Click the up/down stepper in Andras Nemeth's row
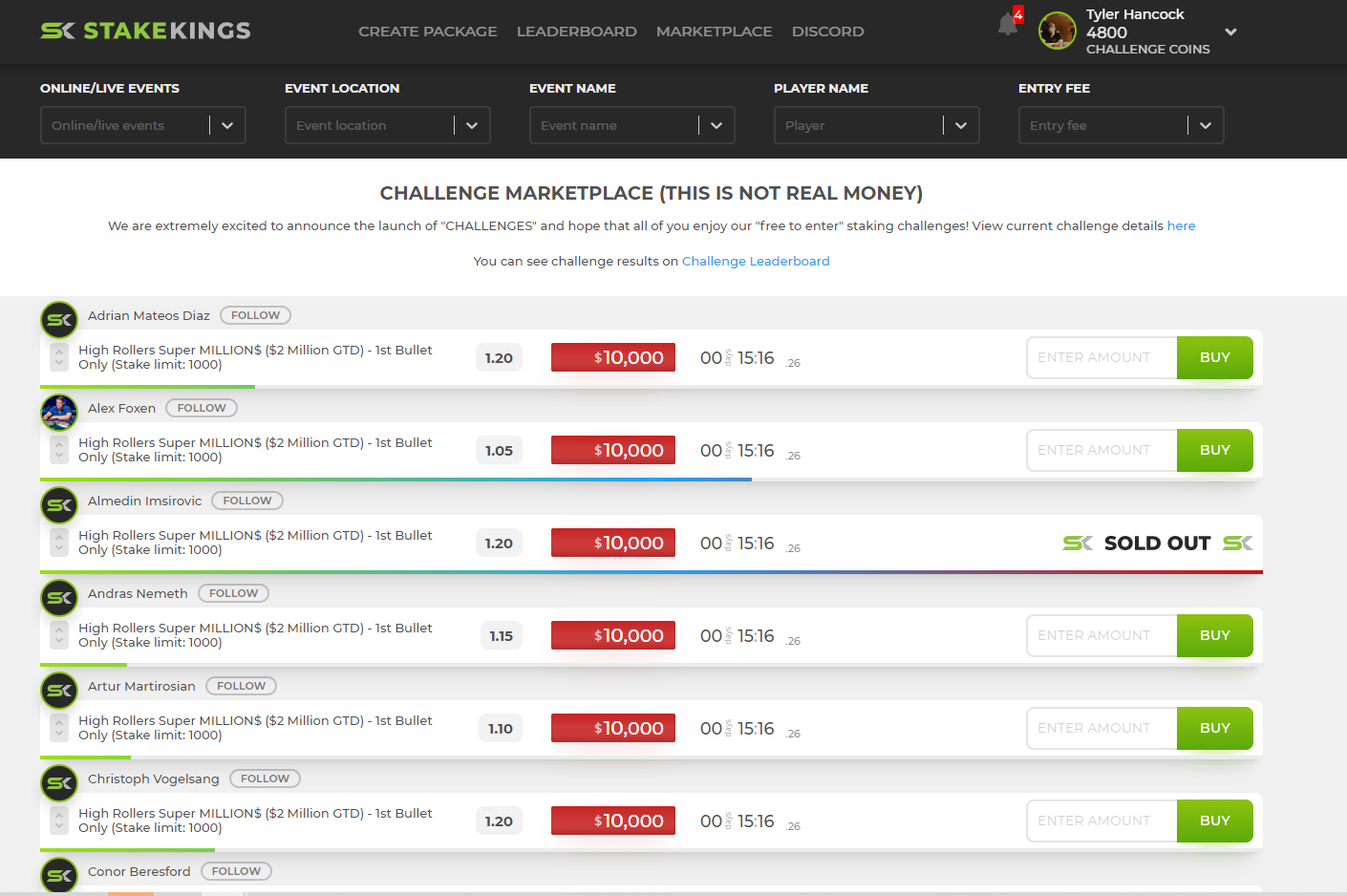Screen dimensions: 1347x896 coord(59,635)
